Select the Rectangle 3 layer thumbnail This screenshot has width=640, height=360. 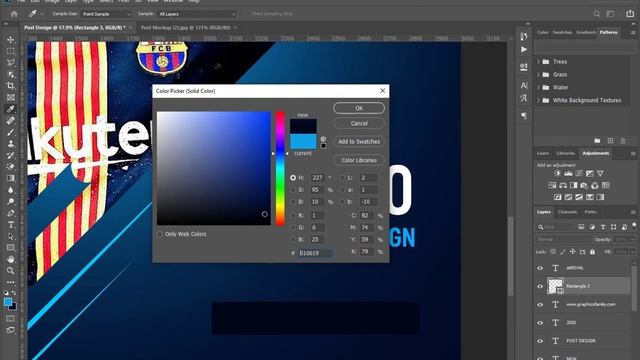(x=556, y=286)
